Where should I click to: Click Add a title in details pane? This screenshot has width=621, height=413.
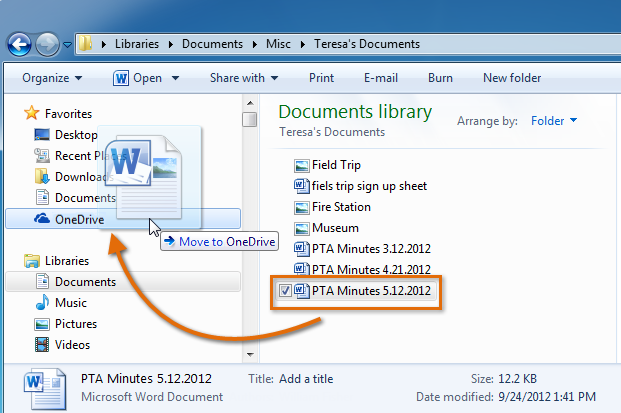(306, 379)
